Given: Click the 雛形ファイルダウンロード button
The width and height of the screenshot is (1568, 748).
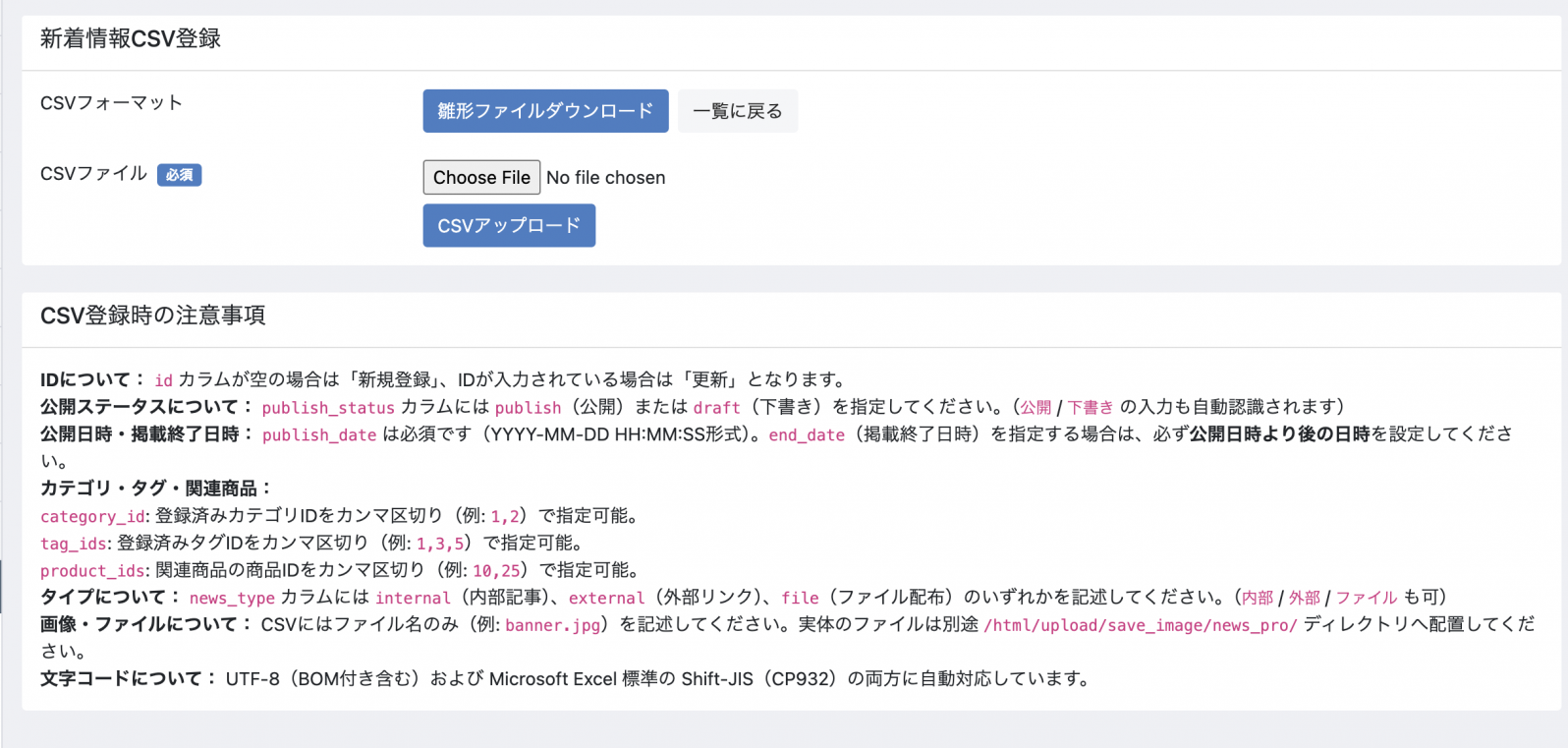Looking at the screenshot, I should pos(545,111).
